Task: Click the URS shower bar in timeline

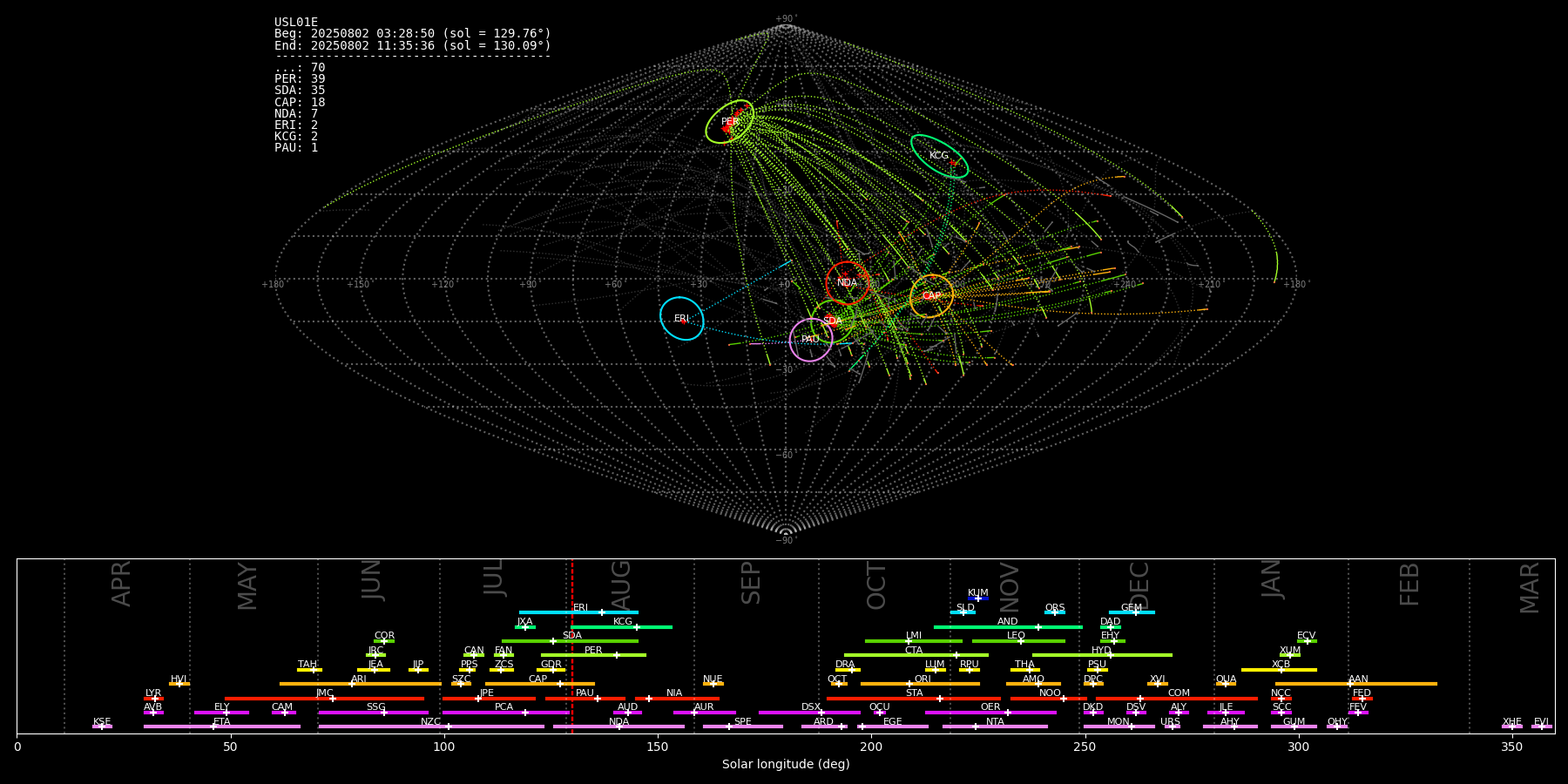Action: point(1172,727)
